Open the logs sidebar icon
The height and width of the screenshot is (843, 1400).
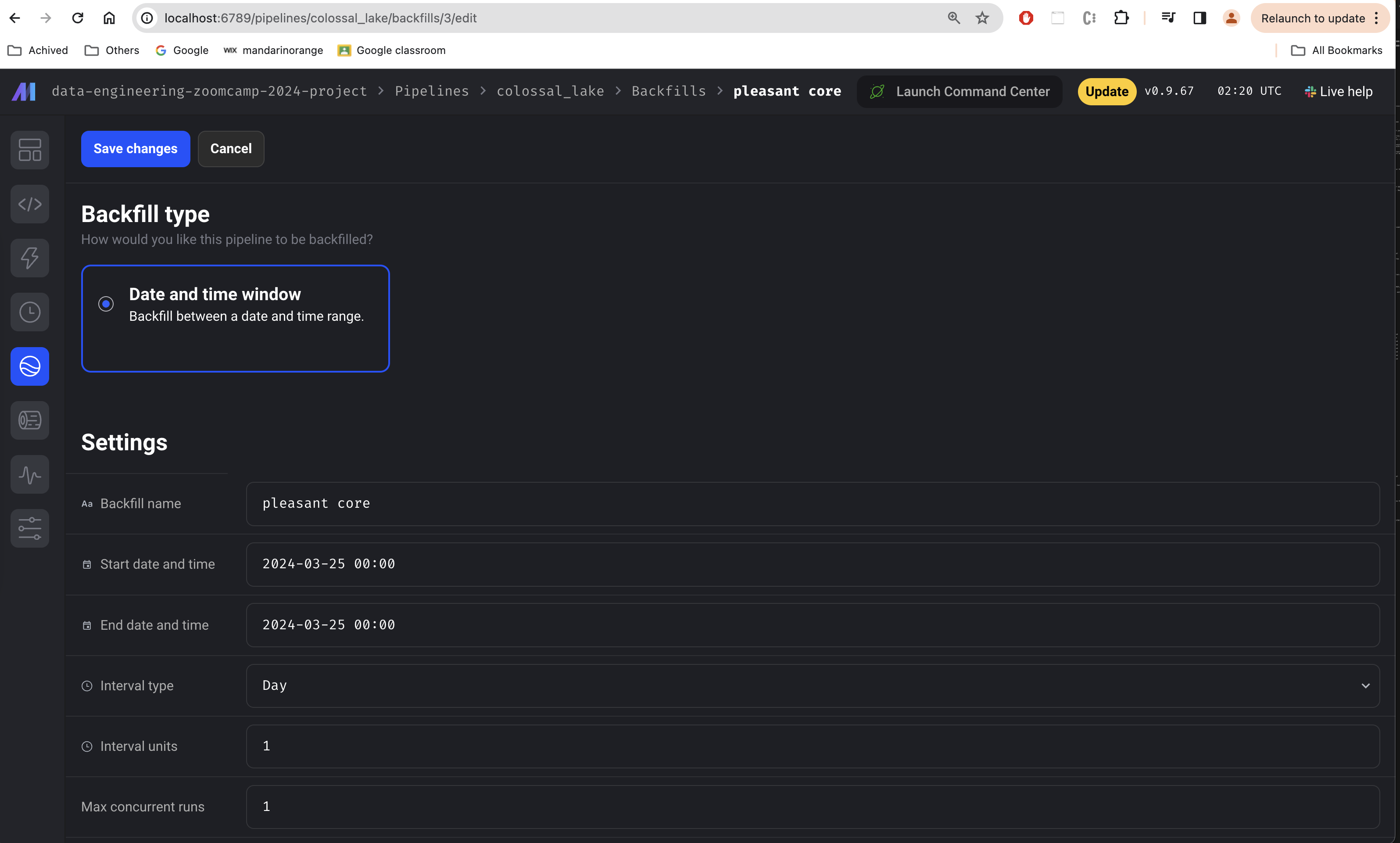click(29, 420)
